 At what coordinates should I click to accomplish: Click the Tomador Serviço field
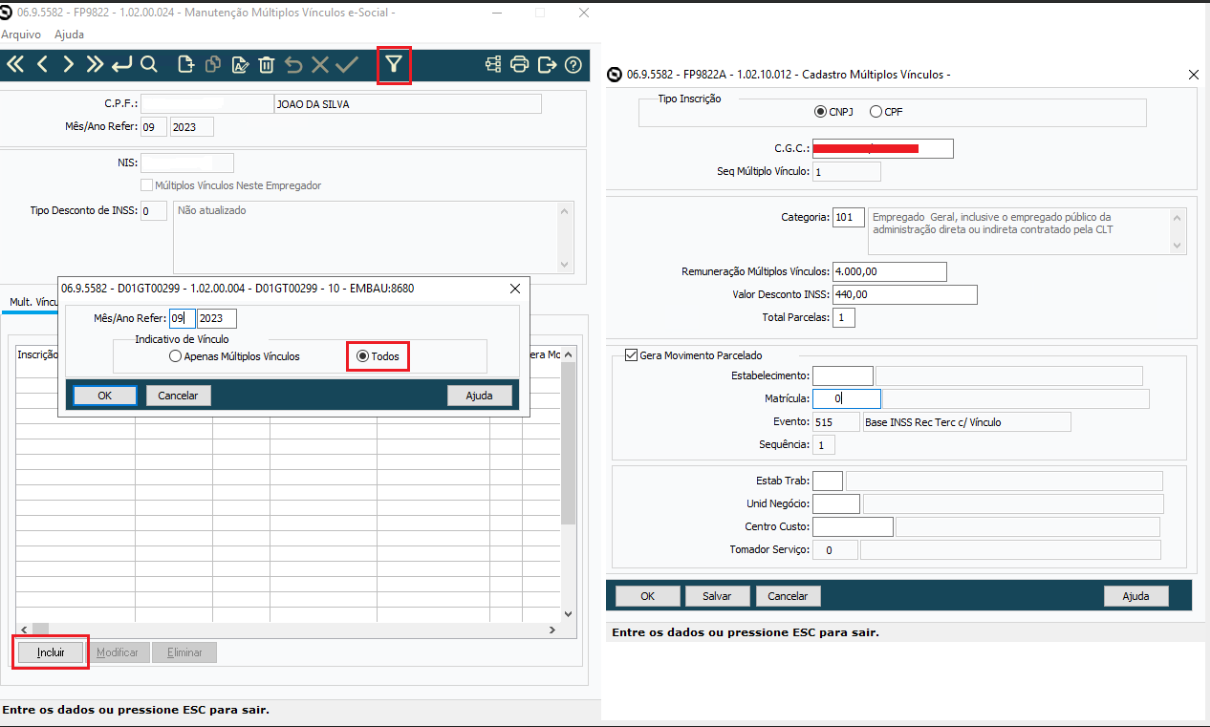834,550
